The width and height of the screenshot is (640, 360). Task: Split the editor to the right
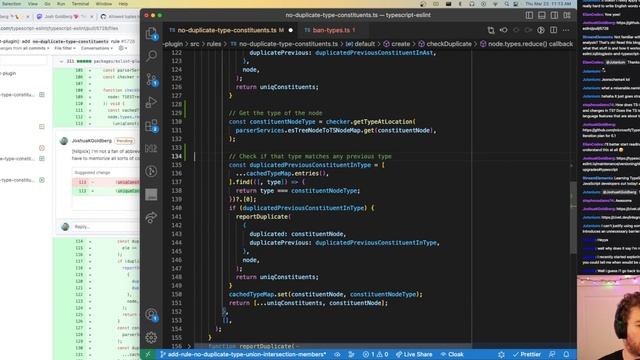[x=553, y=30]
